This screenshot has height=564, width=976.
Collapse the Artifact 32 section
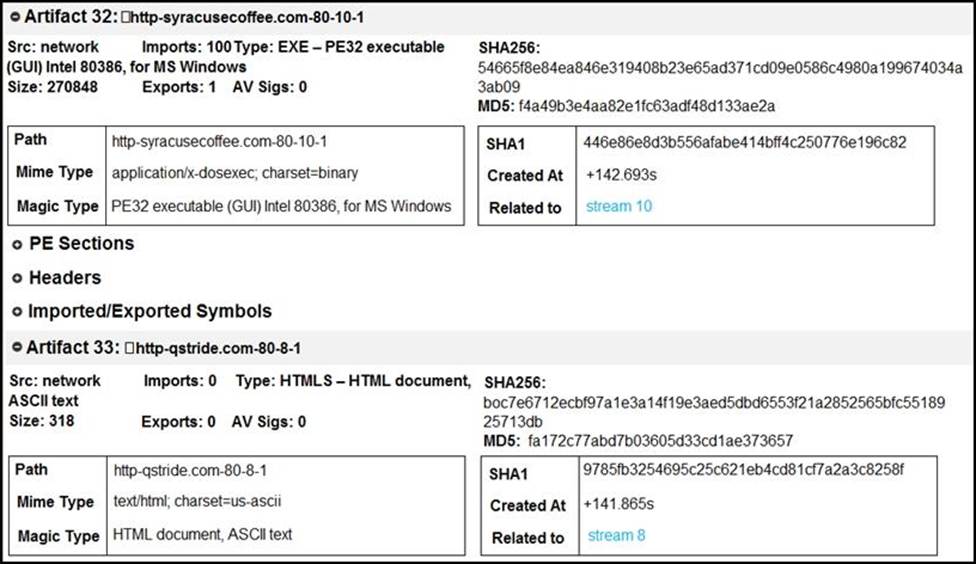coord(15,17)
